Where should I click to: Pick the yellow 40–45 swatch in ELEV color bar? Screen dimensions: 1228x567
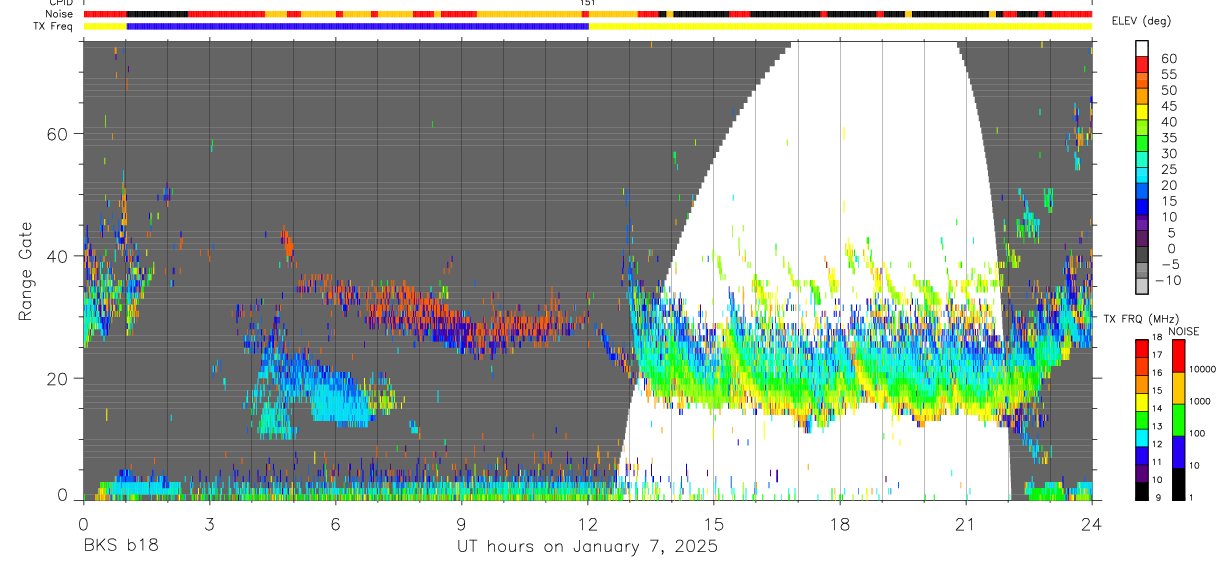1141,113
